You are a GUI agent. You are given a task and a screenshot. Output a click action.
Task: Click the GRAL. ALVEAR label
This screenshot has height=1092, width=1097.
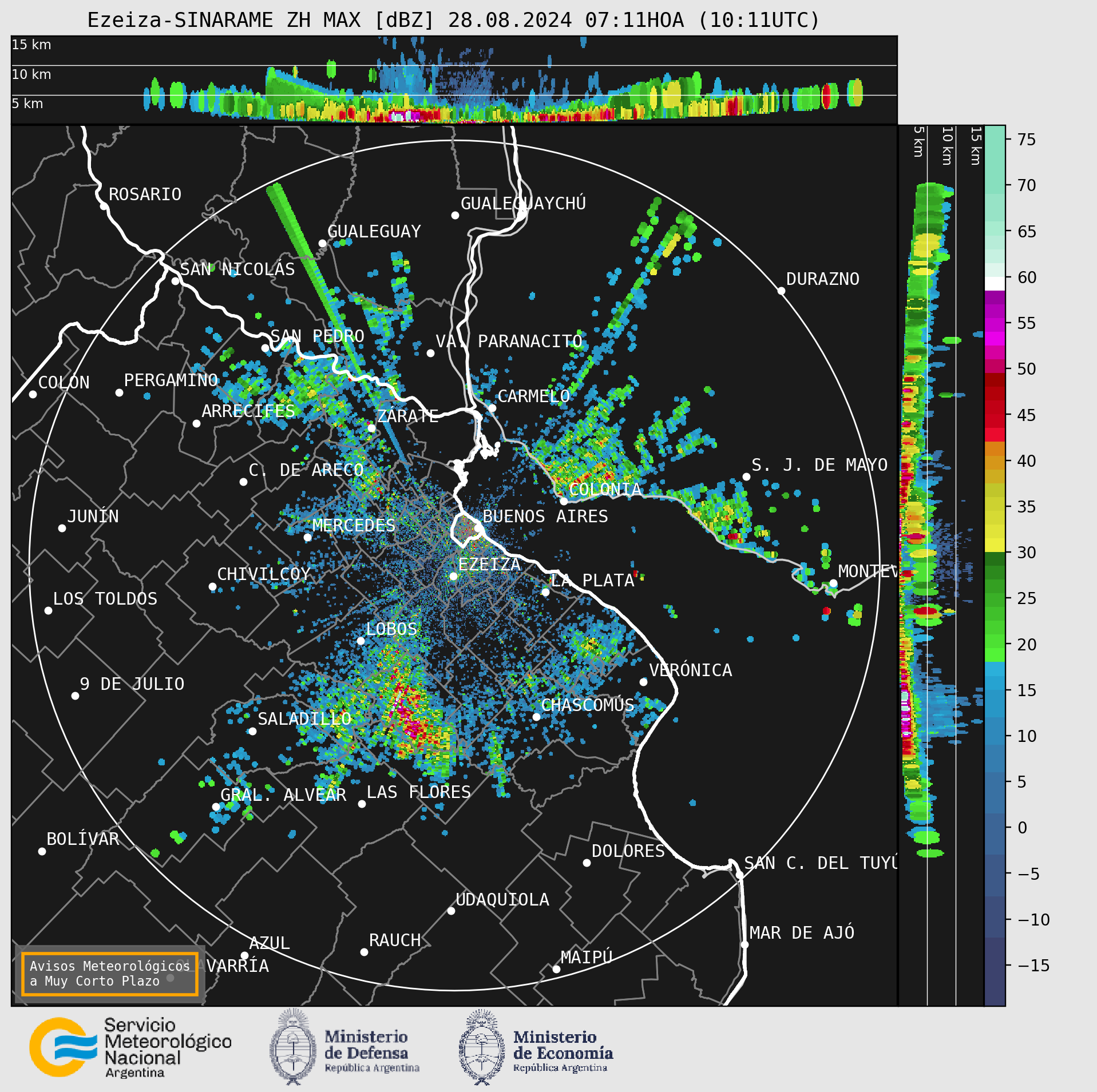click(x=283, y=795)
